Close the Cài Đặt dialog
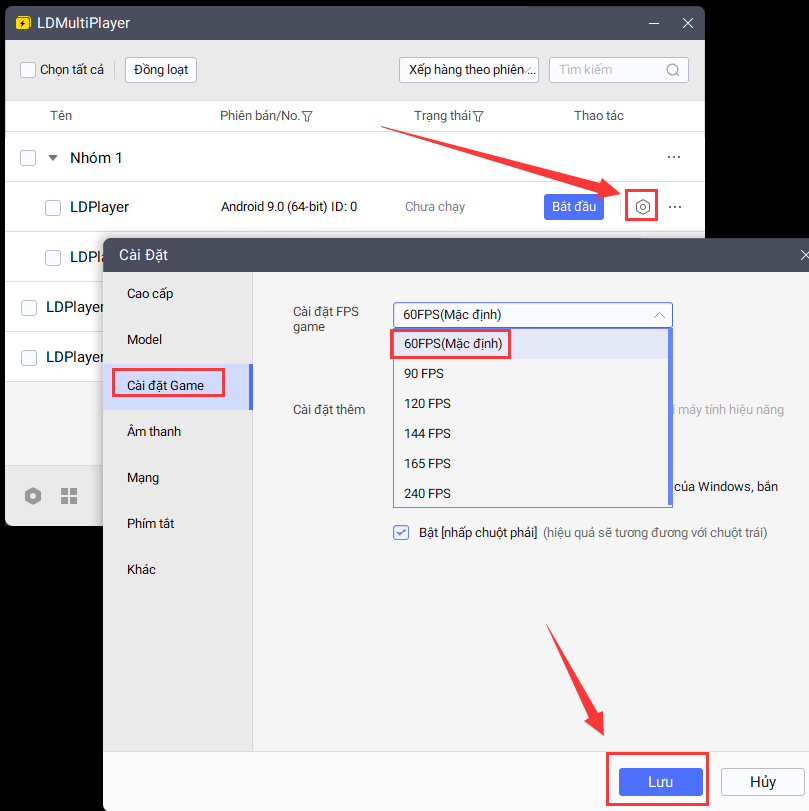The height and width of the screenshot is (811, 809). tap(804, 255)
